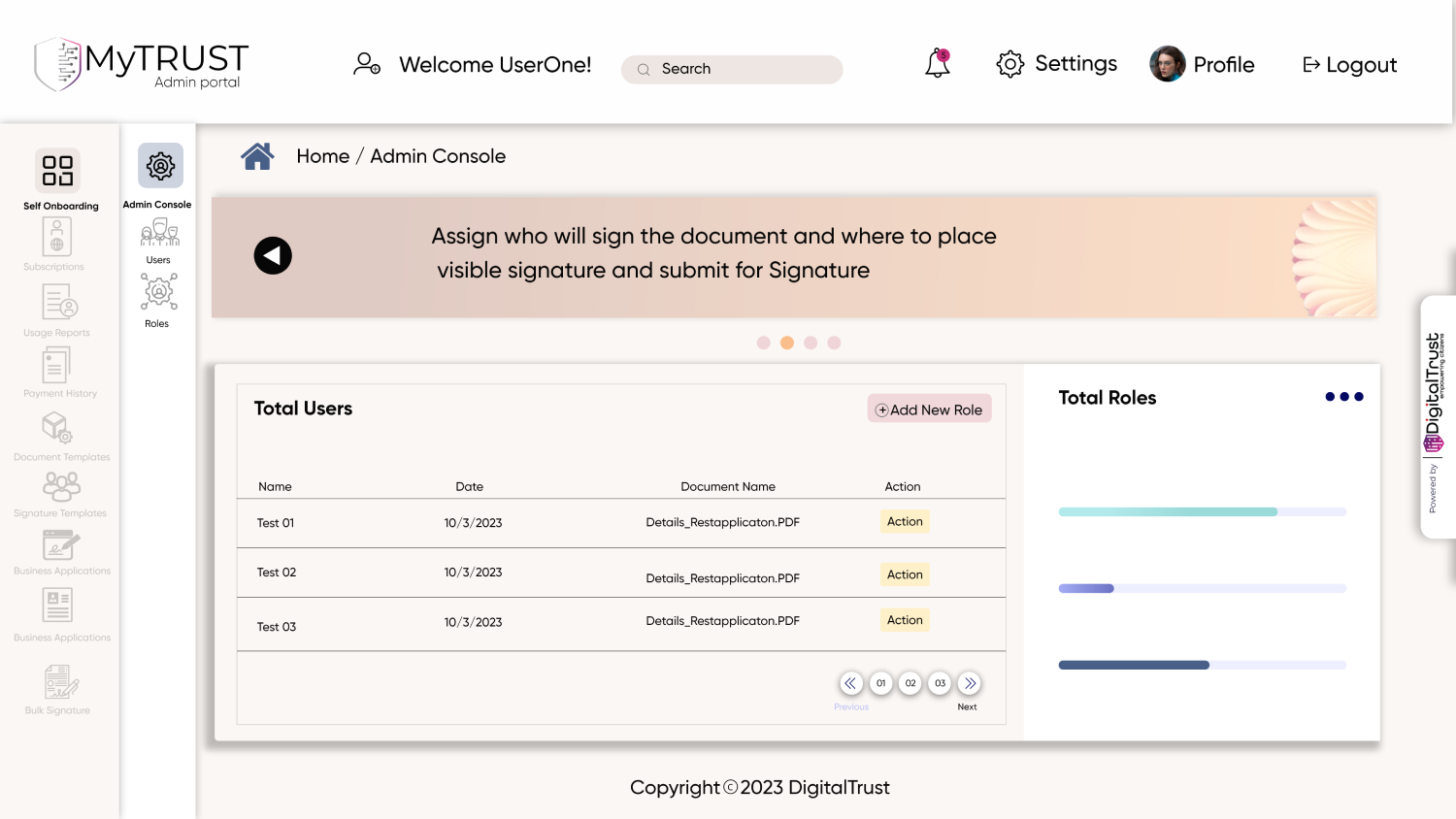Click Logout in the top bar

1349,65
